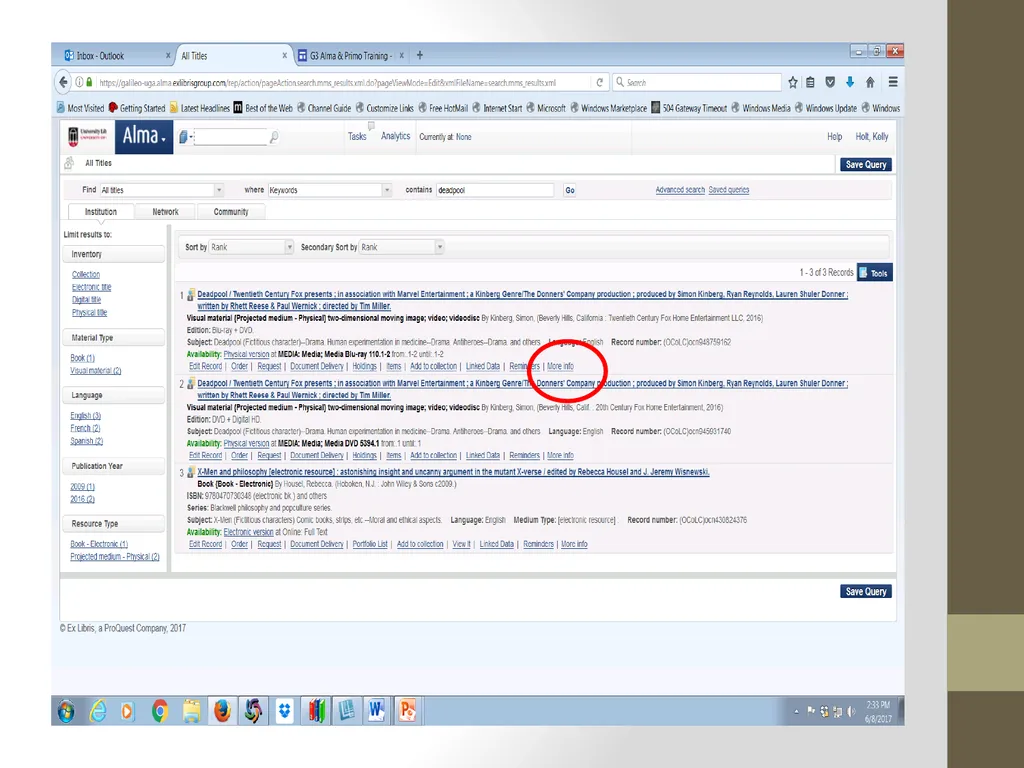Show bookmarks list clipboard icon
The image size is (1024, 768).
click(x=810, y=82)
